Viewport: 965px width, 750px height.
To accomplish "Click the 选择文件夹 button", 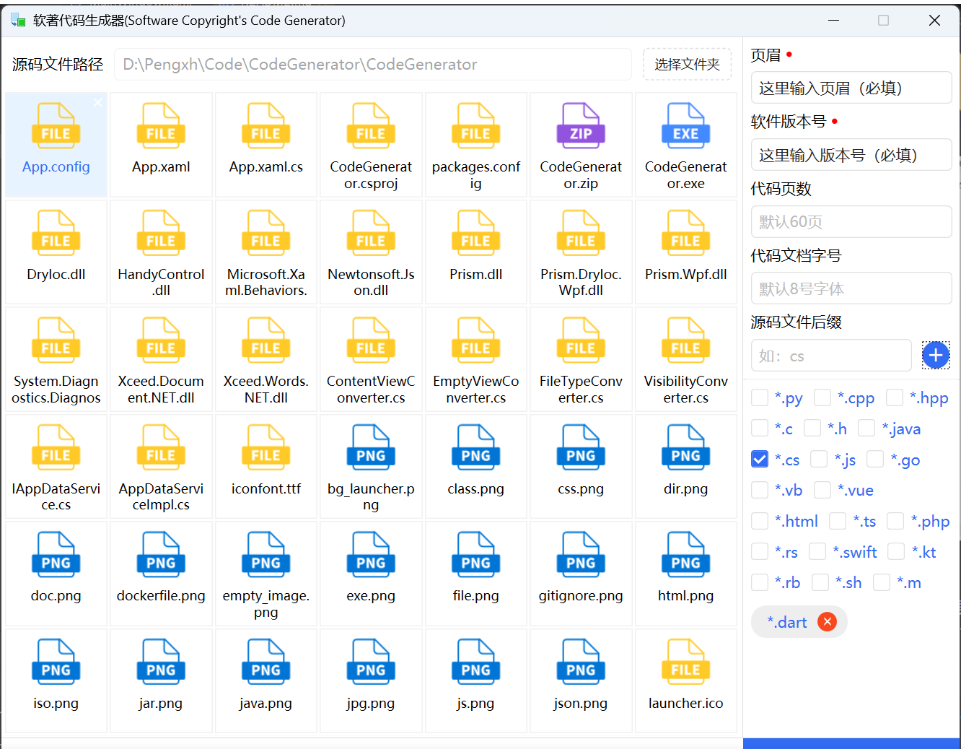I will coord(687,64).
